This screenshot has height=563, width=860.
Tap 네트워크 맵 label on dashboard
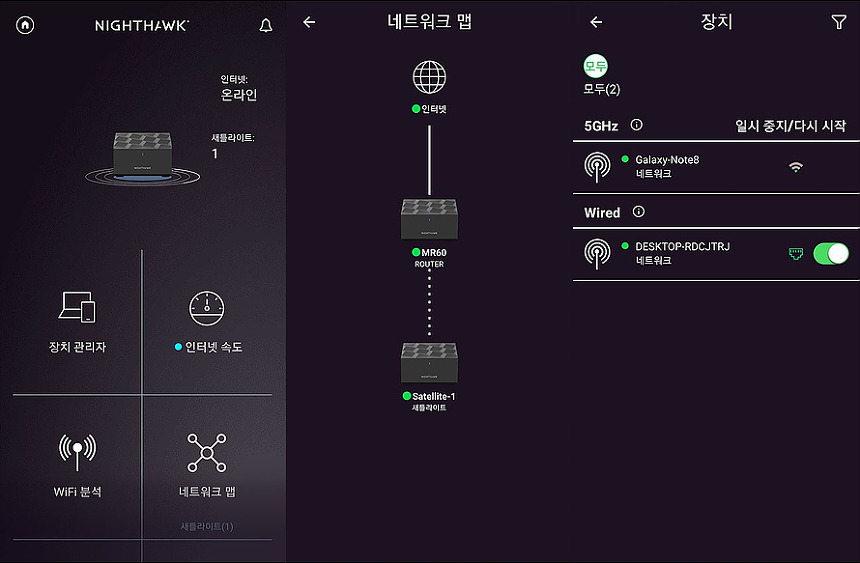[207, 492]
